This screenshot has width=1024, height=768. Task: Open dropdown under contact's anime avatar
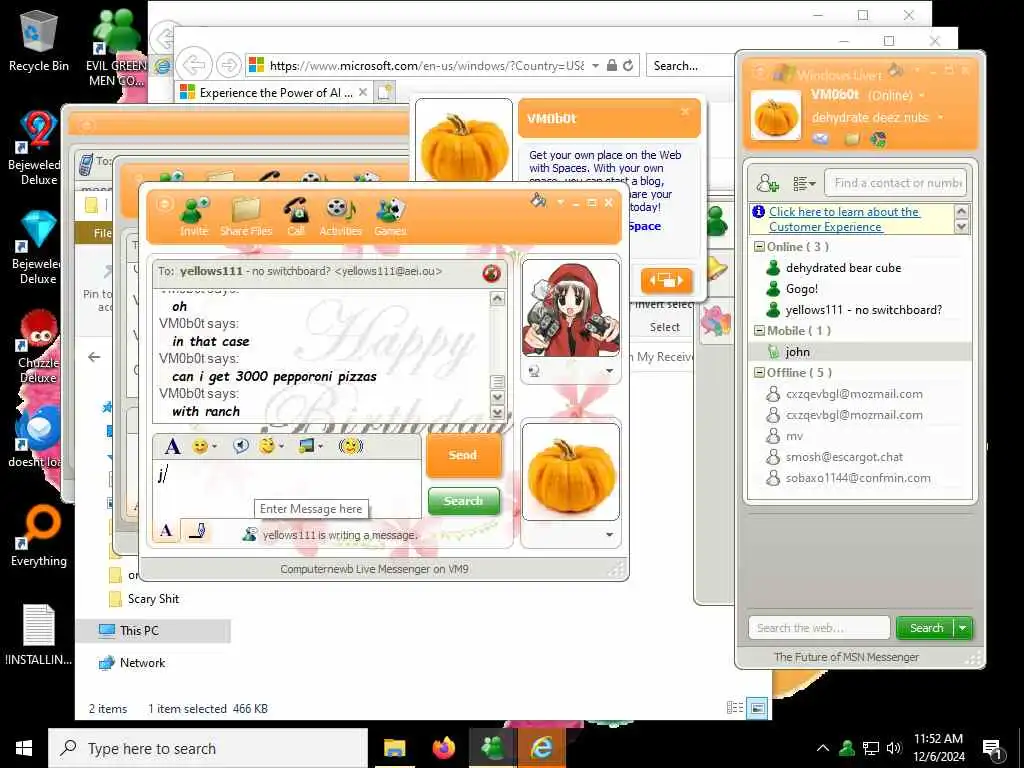tap(609, 371)
